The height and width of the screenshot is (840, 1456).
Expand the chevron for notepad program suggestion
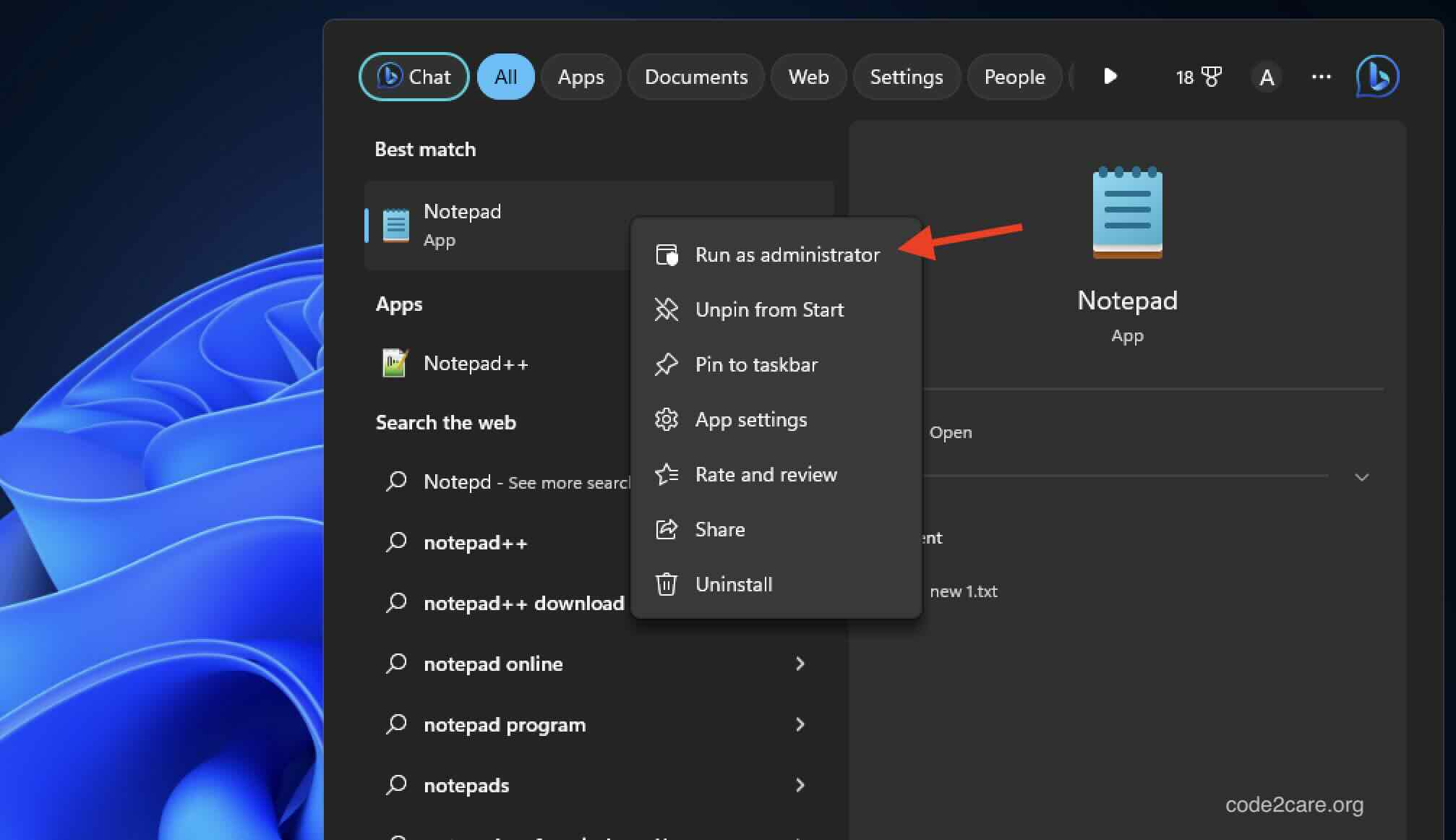click(800, 724)
